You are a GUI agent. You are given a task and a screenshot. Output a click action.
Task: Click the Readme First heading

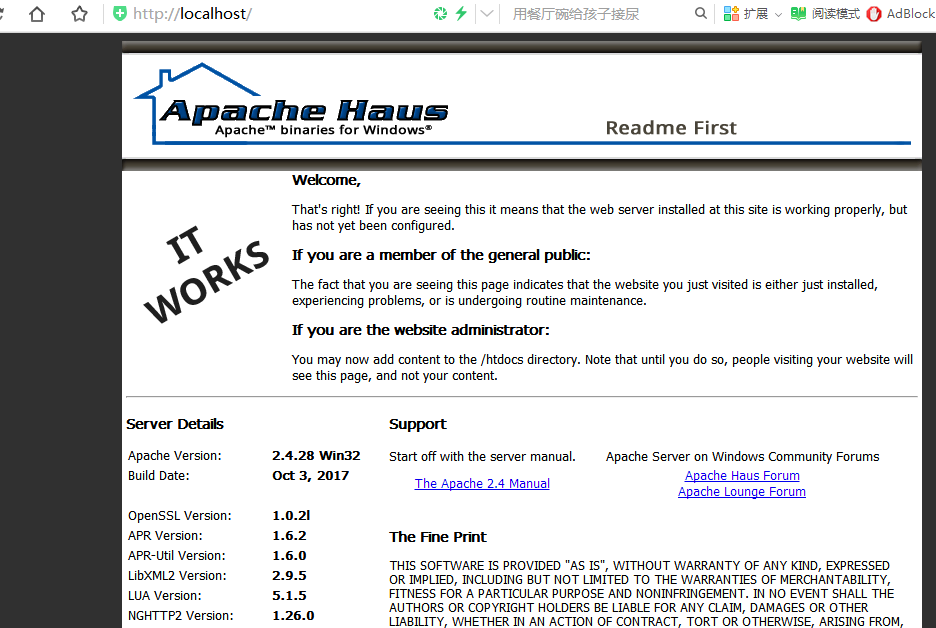671,128
